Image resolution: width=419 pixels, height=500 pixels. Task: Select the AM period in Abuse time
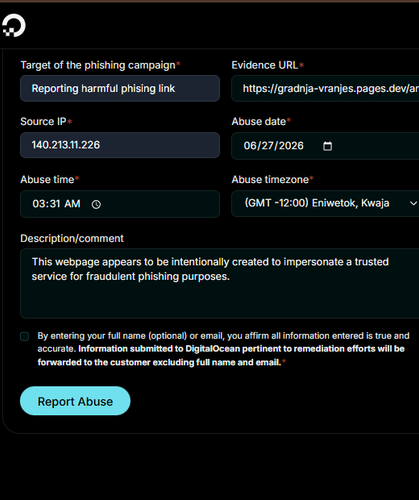click(x=72, y=204)
